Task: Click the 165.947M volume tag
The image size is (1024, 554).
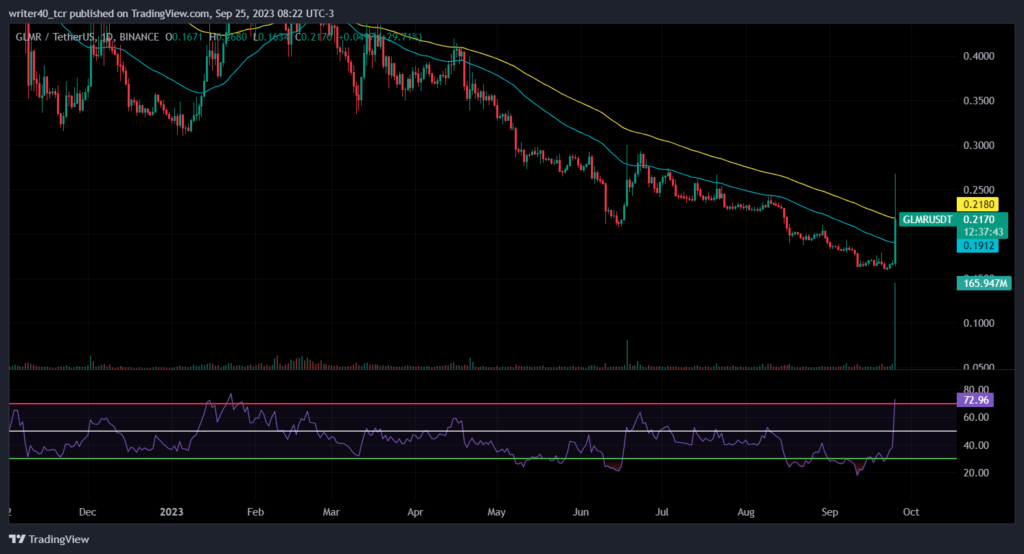Action: coord(984,283)
